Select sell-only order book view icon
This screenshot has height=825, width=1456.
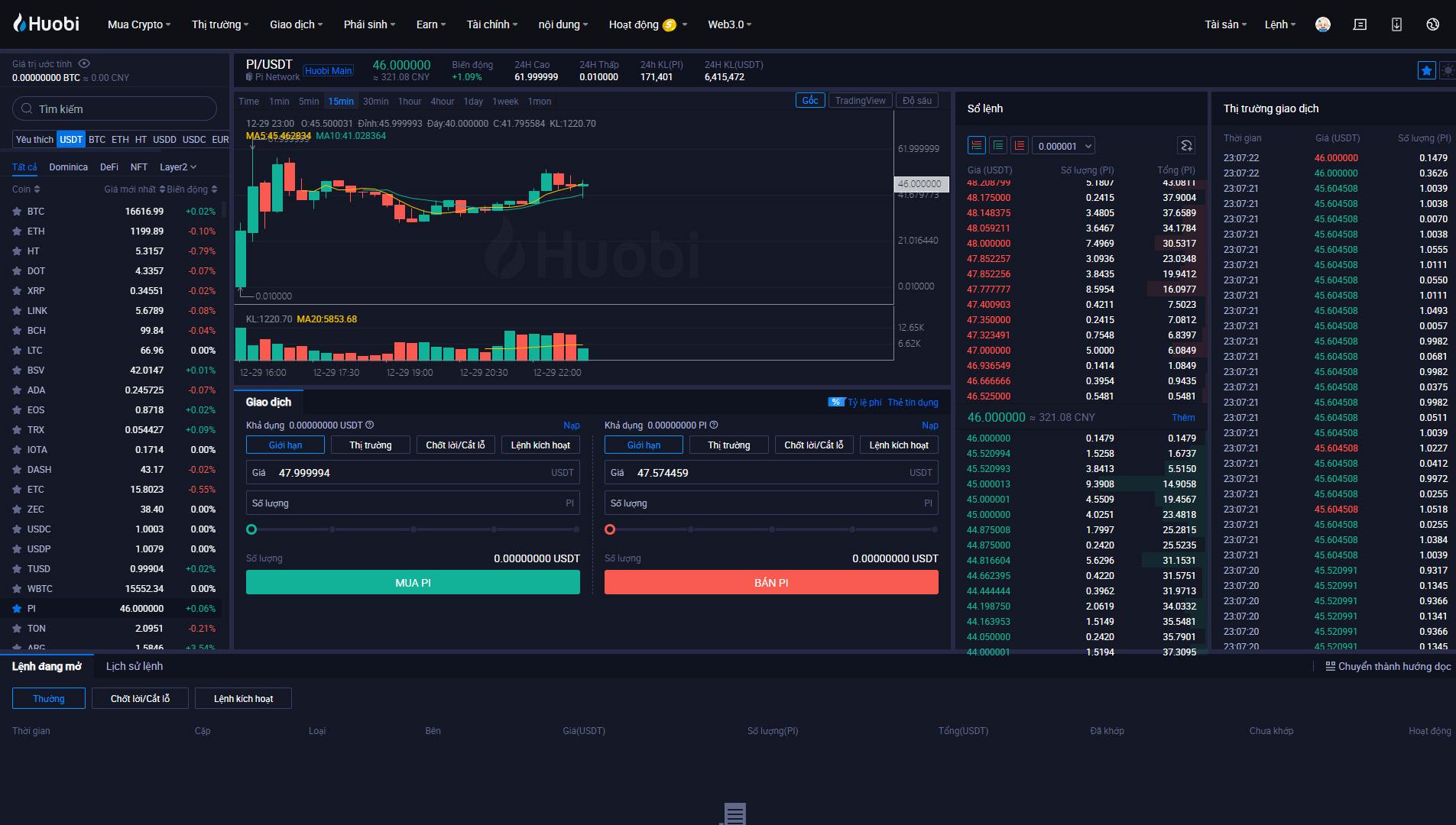click(x=1019, y=145)
